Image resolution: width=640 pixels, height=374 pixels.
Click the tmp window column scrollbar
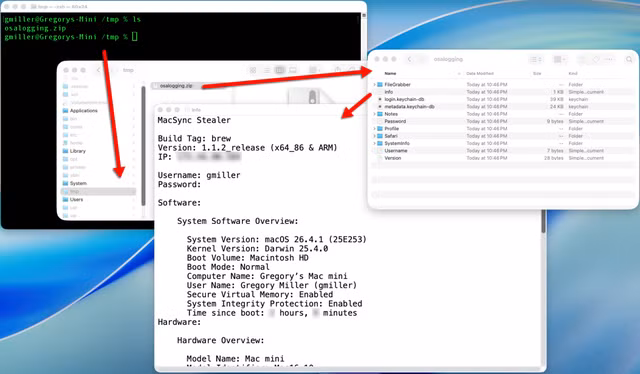pos(143,145)
